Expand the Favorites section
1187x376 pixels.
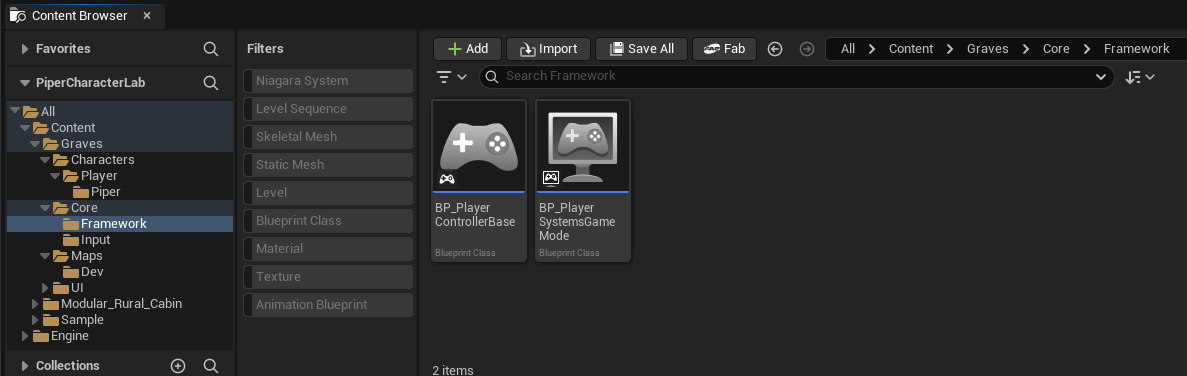coord(25,49)
